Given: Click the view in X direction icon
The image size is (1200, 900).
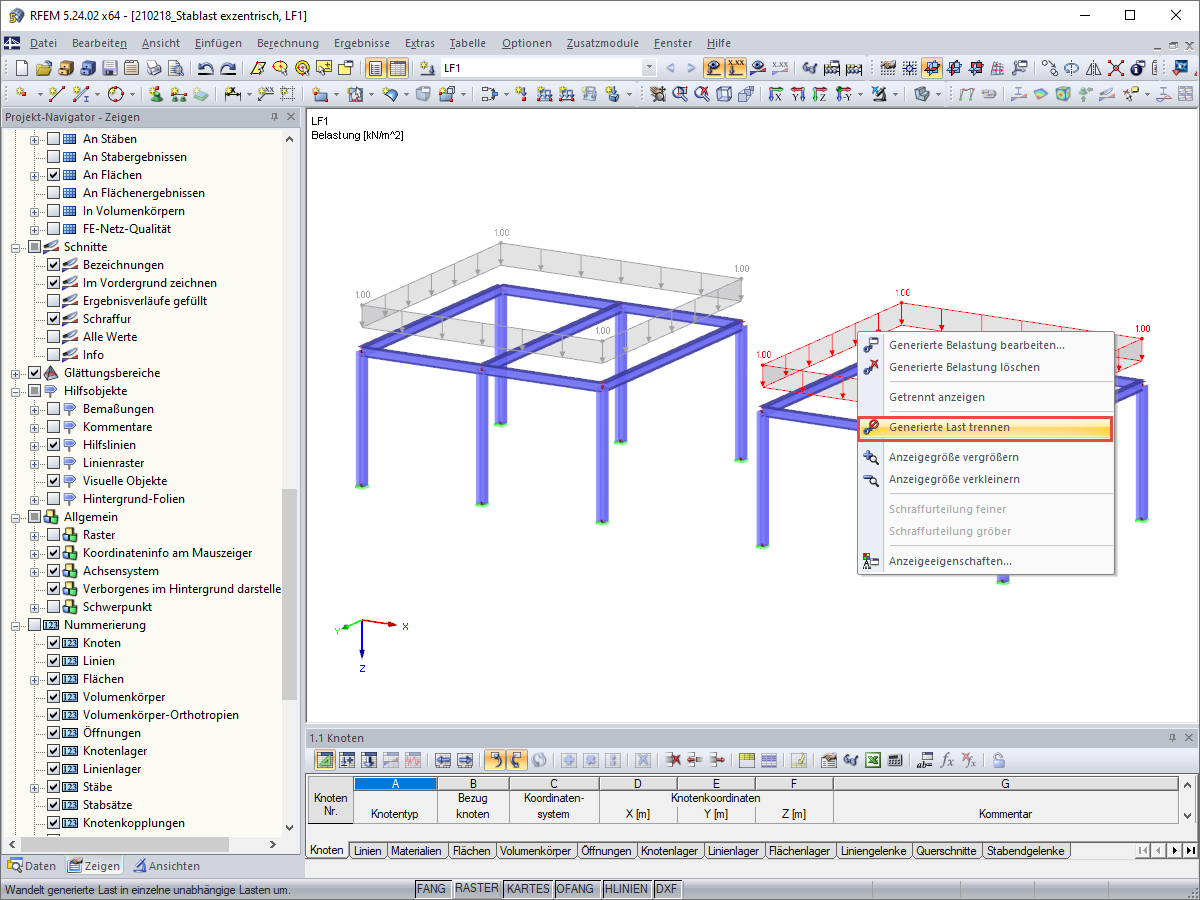Looking at the screenshot, I should point(776,94).
